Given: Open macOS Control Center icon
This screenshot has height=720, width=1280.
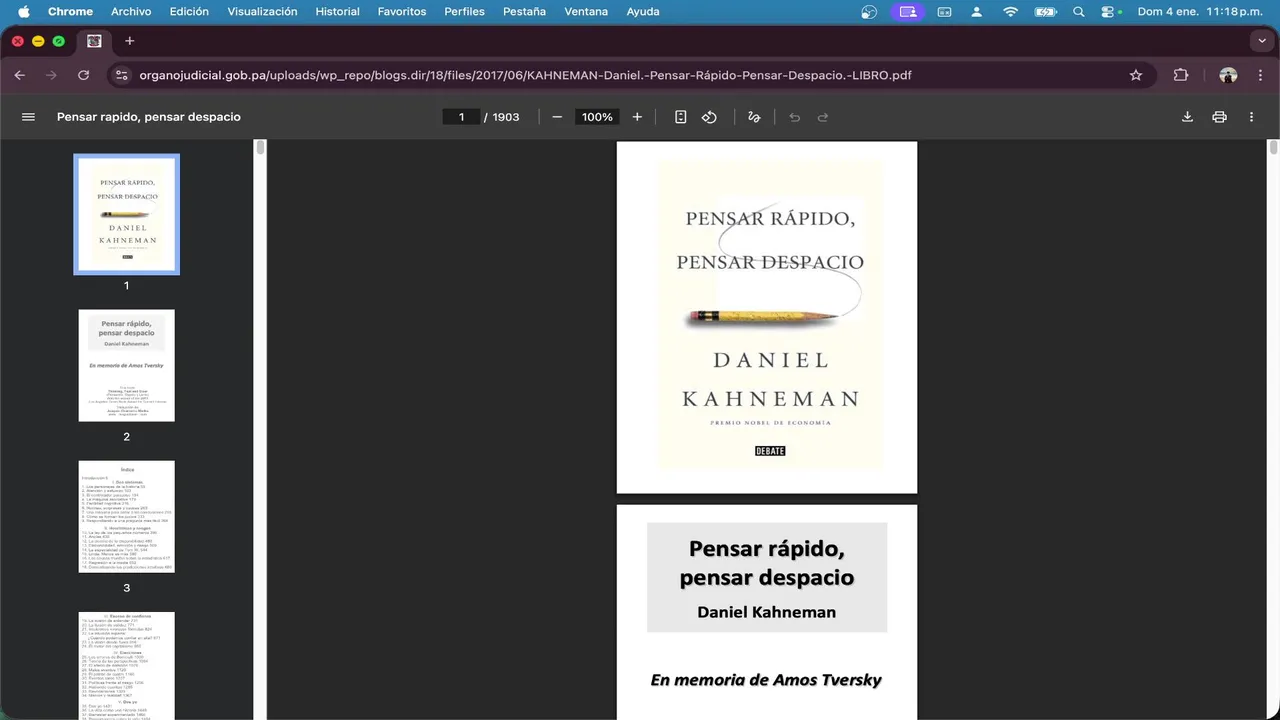Looking at the screenshot, I should click(1110, 12).
